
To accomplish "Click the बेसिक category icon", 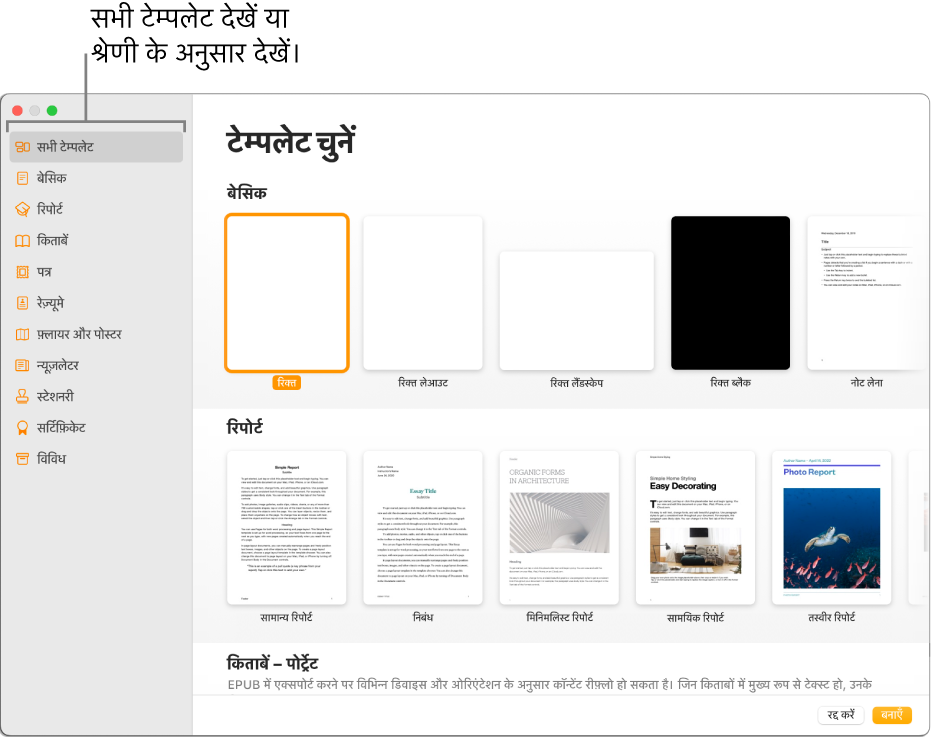I will click(22, 178).
